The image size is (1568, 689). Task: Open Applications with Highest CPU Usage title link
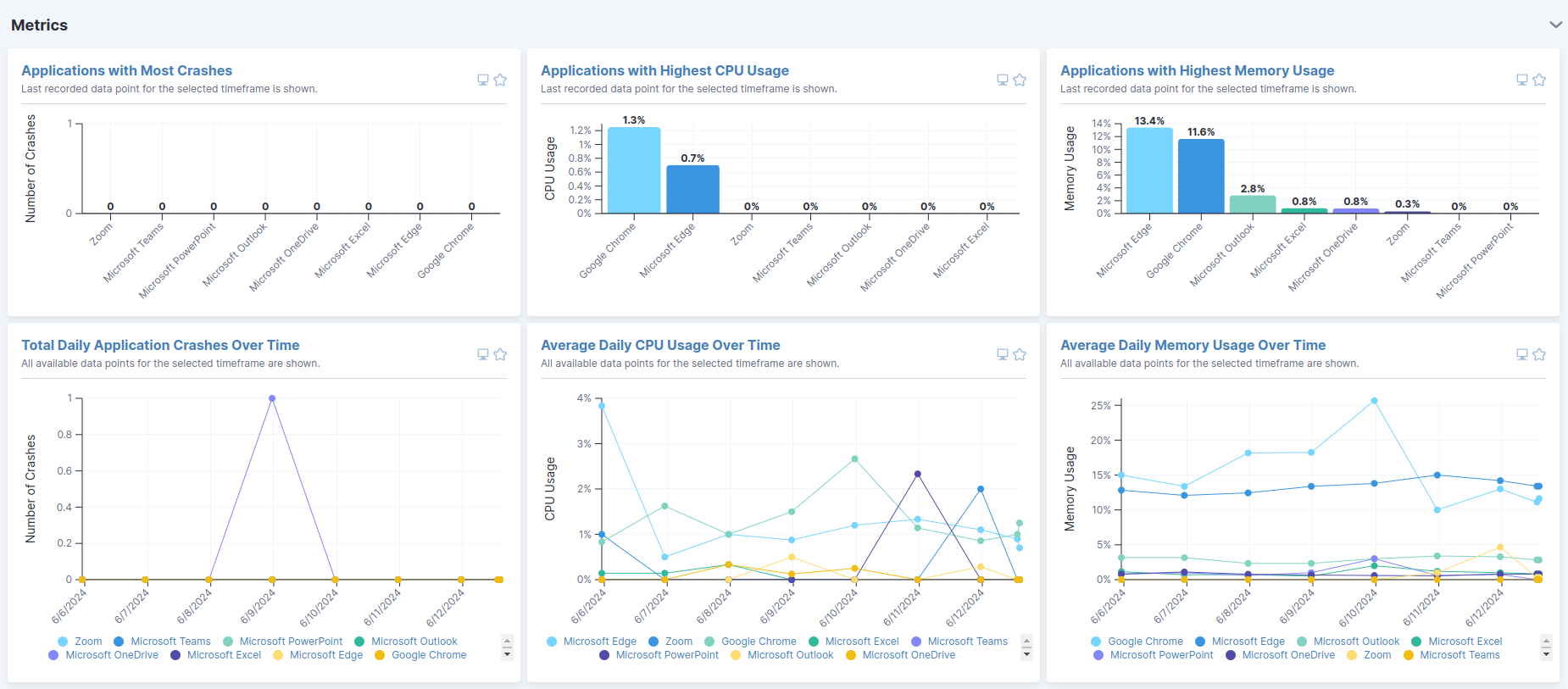[x=664, y=70]
